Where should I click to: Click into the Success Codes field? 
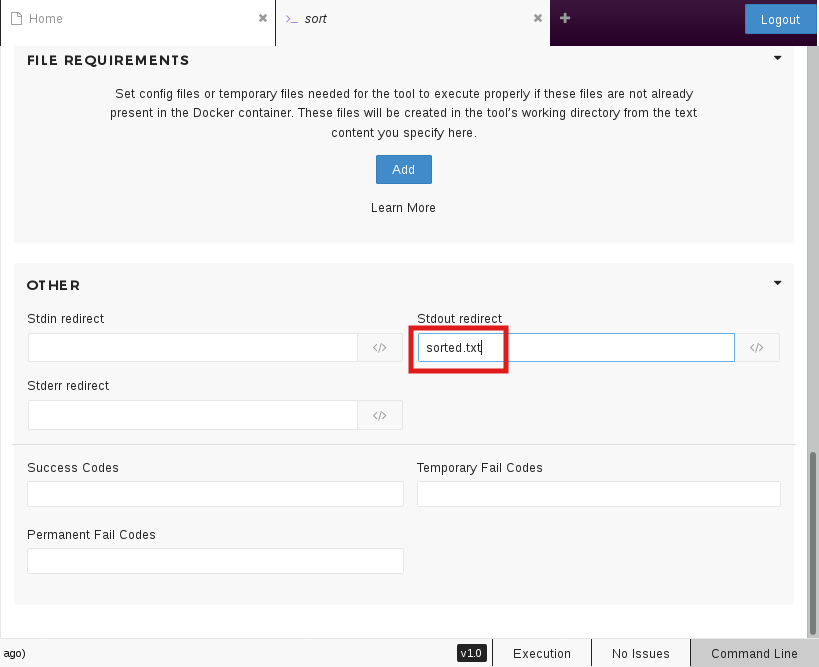pyautogui.click(x=215, y=494)
